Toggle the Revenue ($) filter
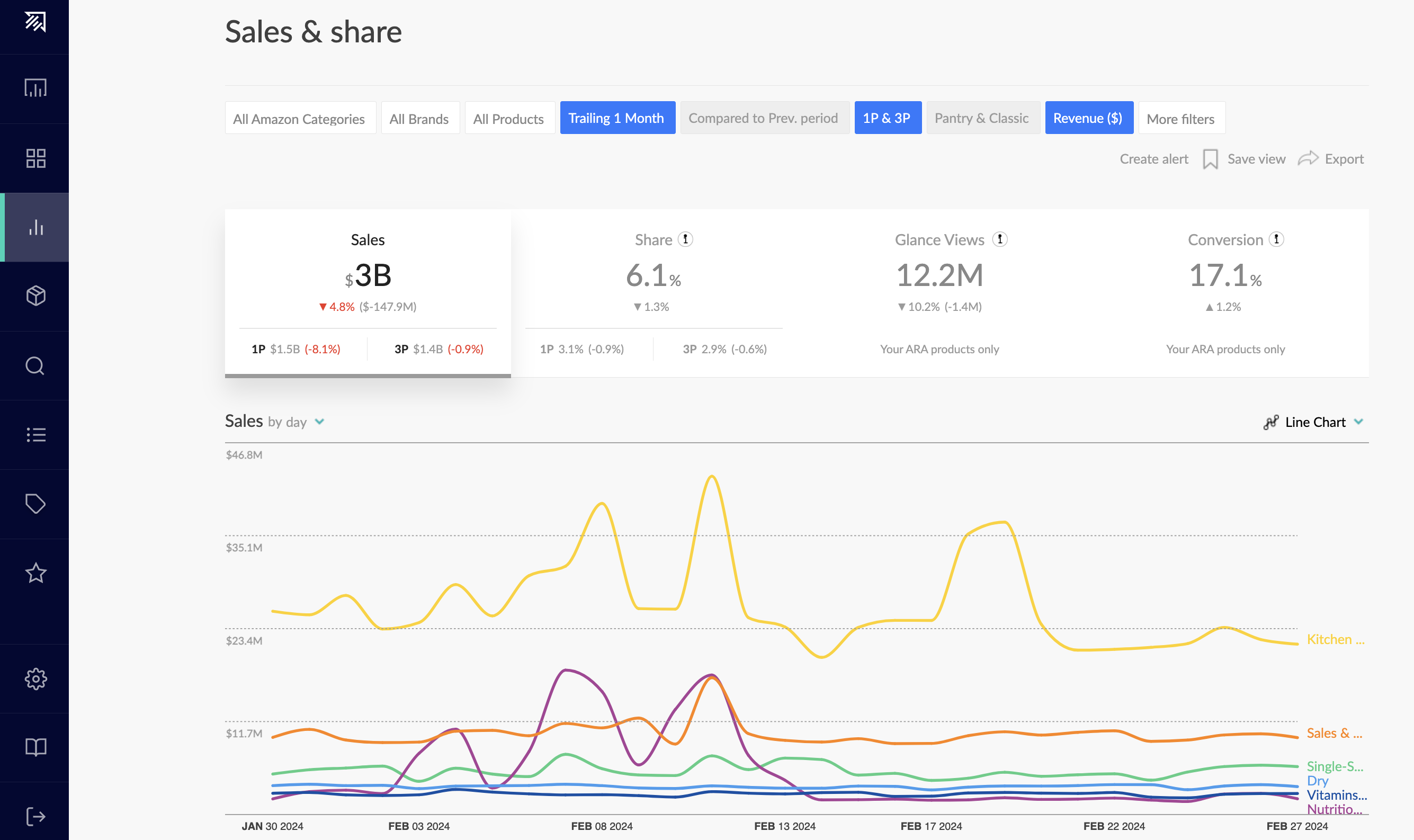Screen dimensions: 1414x840 click(x=1088, y=118)
